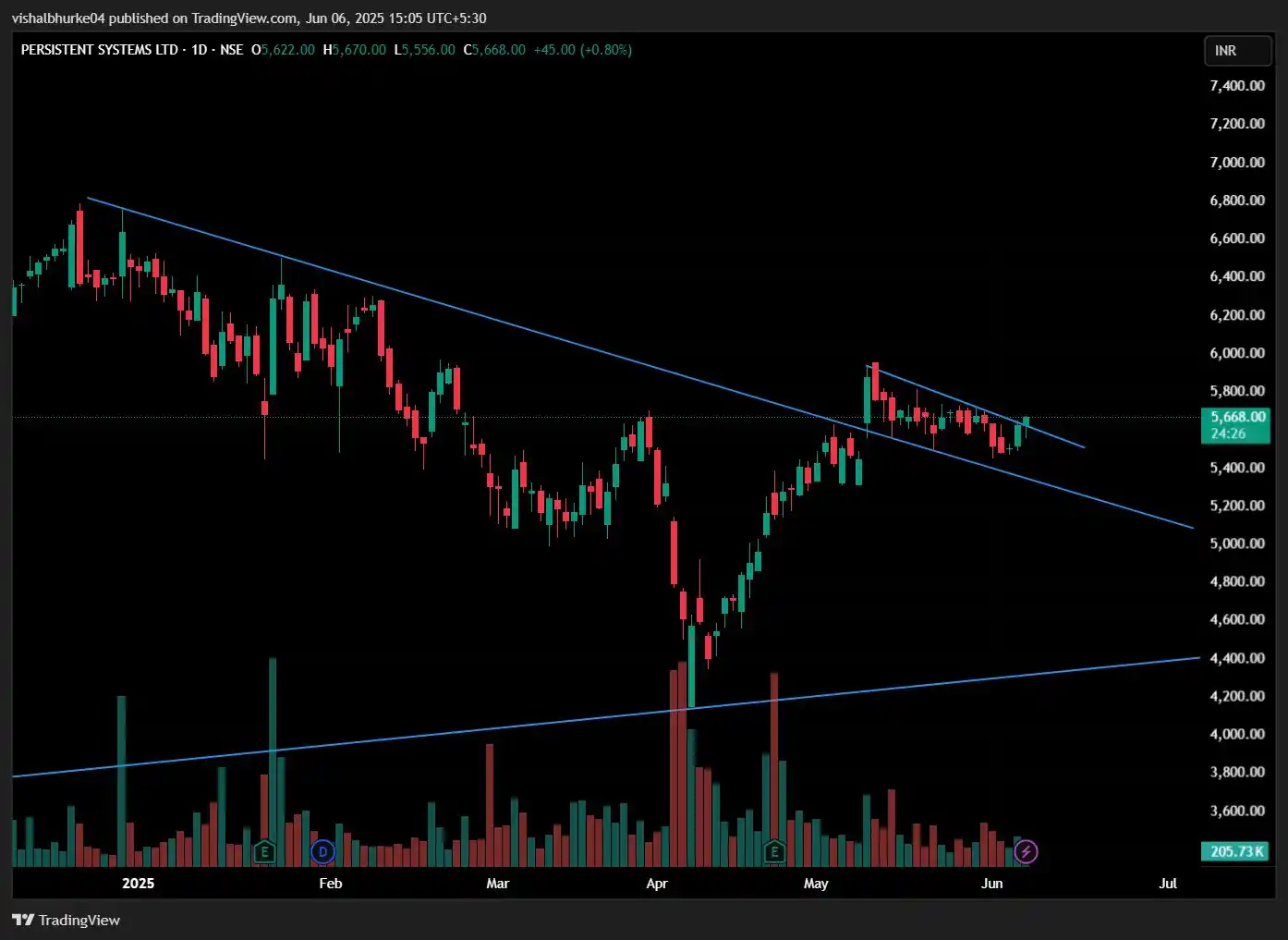Click the low value L5,556.00
The width and height of the screenshot is (1288, 940).
(425, 50)
